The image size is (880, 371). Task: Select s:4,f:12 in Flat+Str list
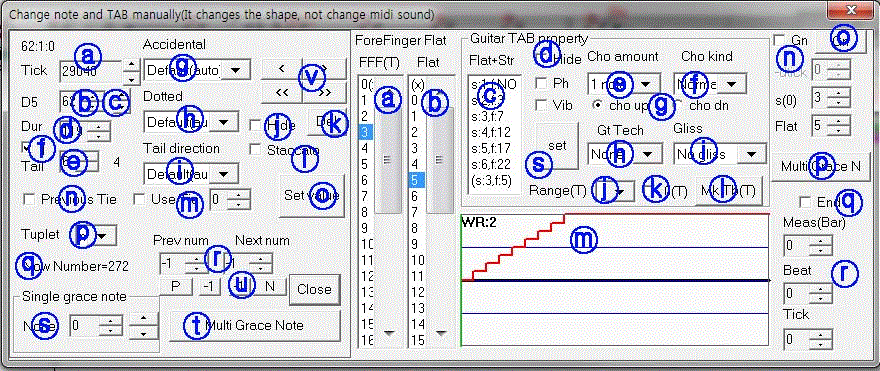[x=493, y=134]
